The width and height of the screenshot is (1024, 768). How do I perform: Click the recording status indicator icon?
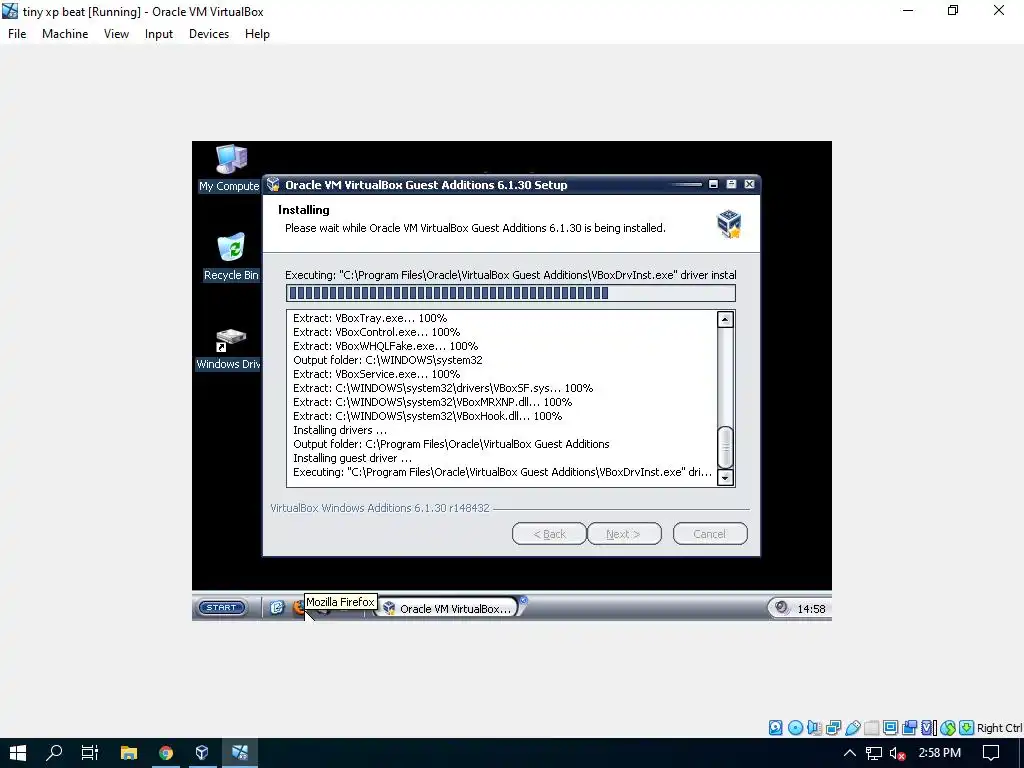pos(909,728)
